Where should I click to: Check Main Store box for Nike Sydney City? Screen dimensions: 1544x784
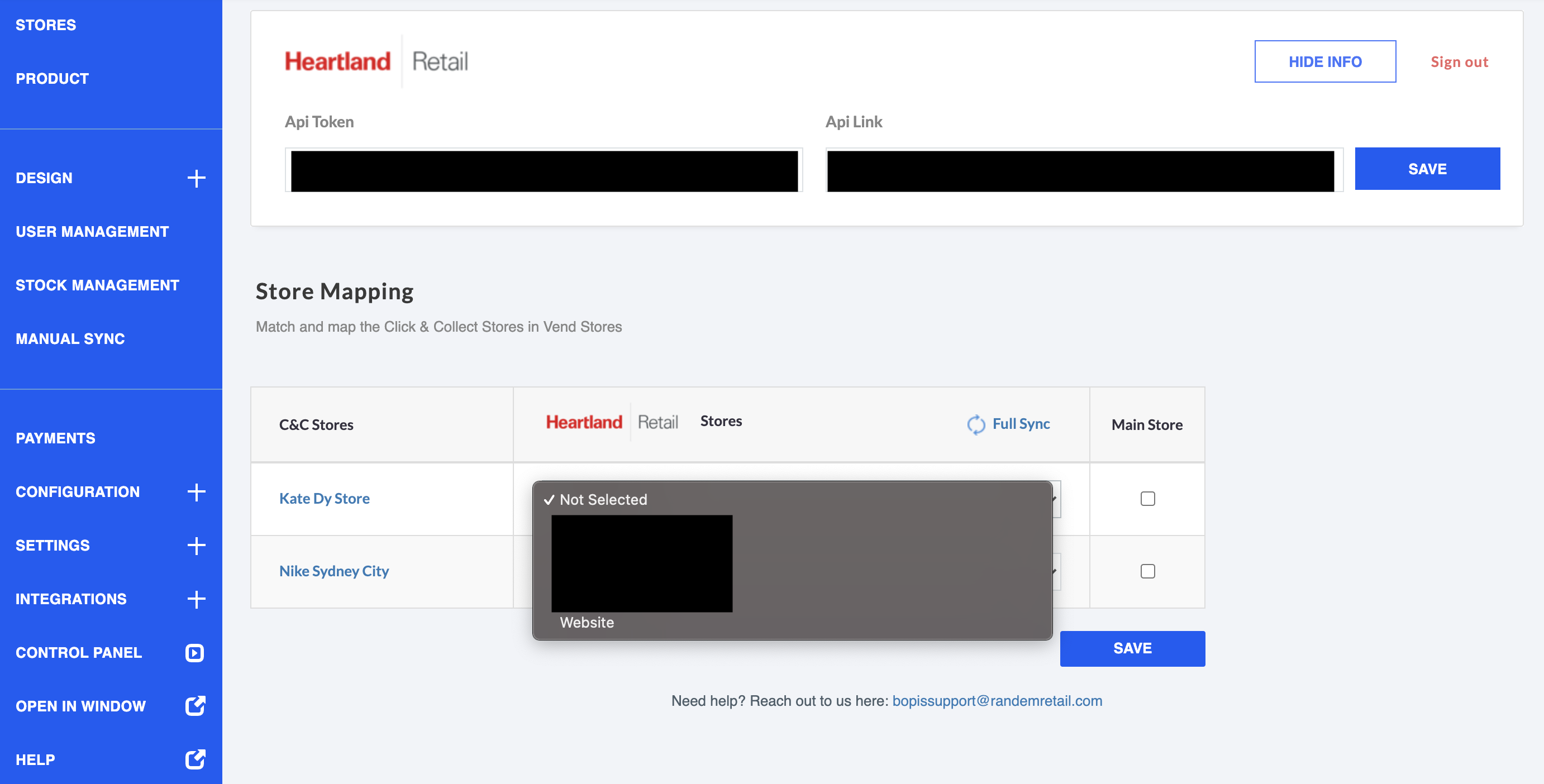pos(1147,571)
